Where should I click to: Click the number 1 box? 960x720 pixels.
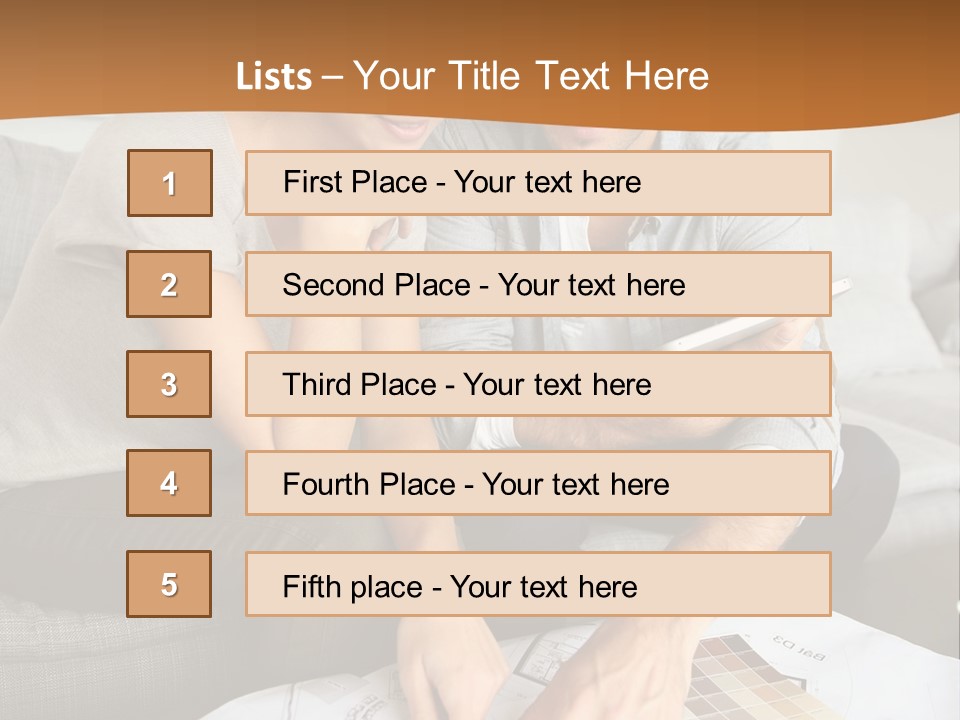[x=170, y=183]
